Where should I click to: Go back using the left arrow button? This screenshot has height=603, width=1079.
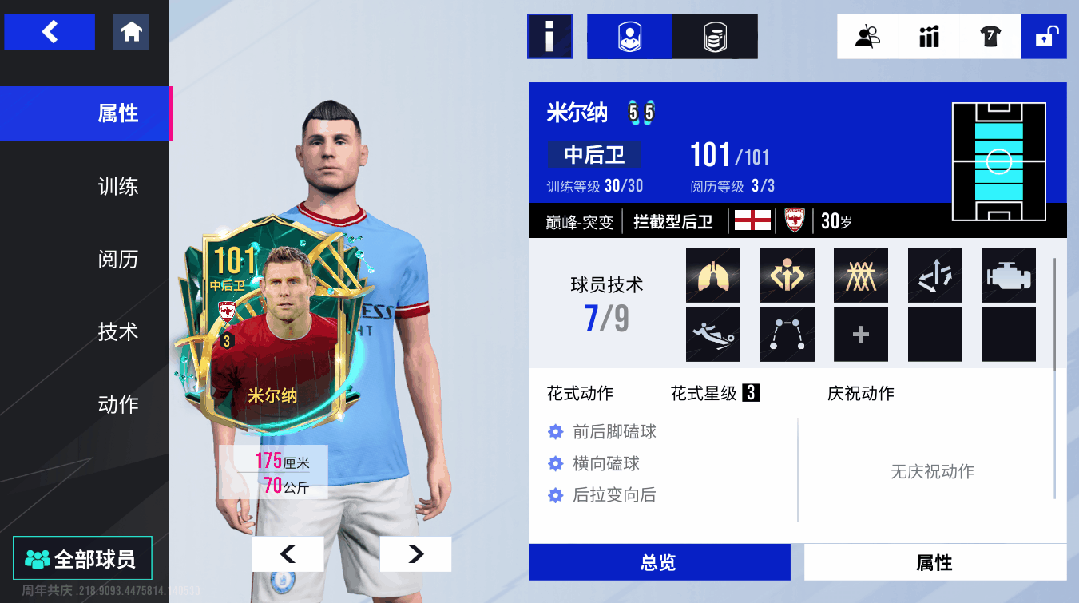coord(50,32)
